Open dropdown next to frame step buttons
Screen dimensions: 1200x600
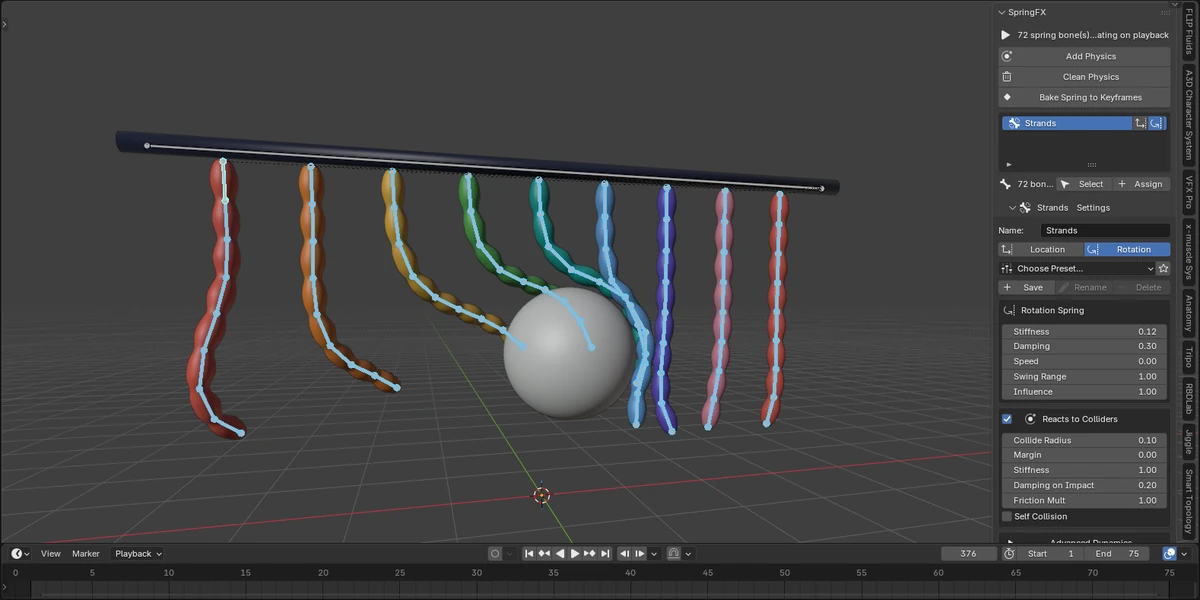click(x=655, y=553)
